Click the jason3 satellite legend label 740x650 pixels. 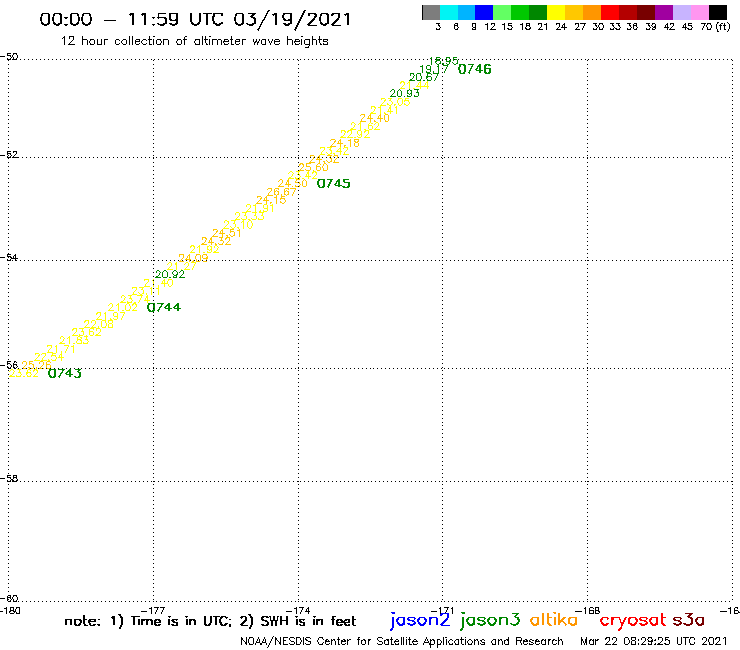(x=490, y=621)
